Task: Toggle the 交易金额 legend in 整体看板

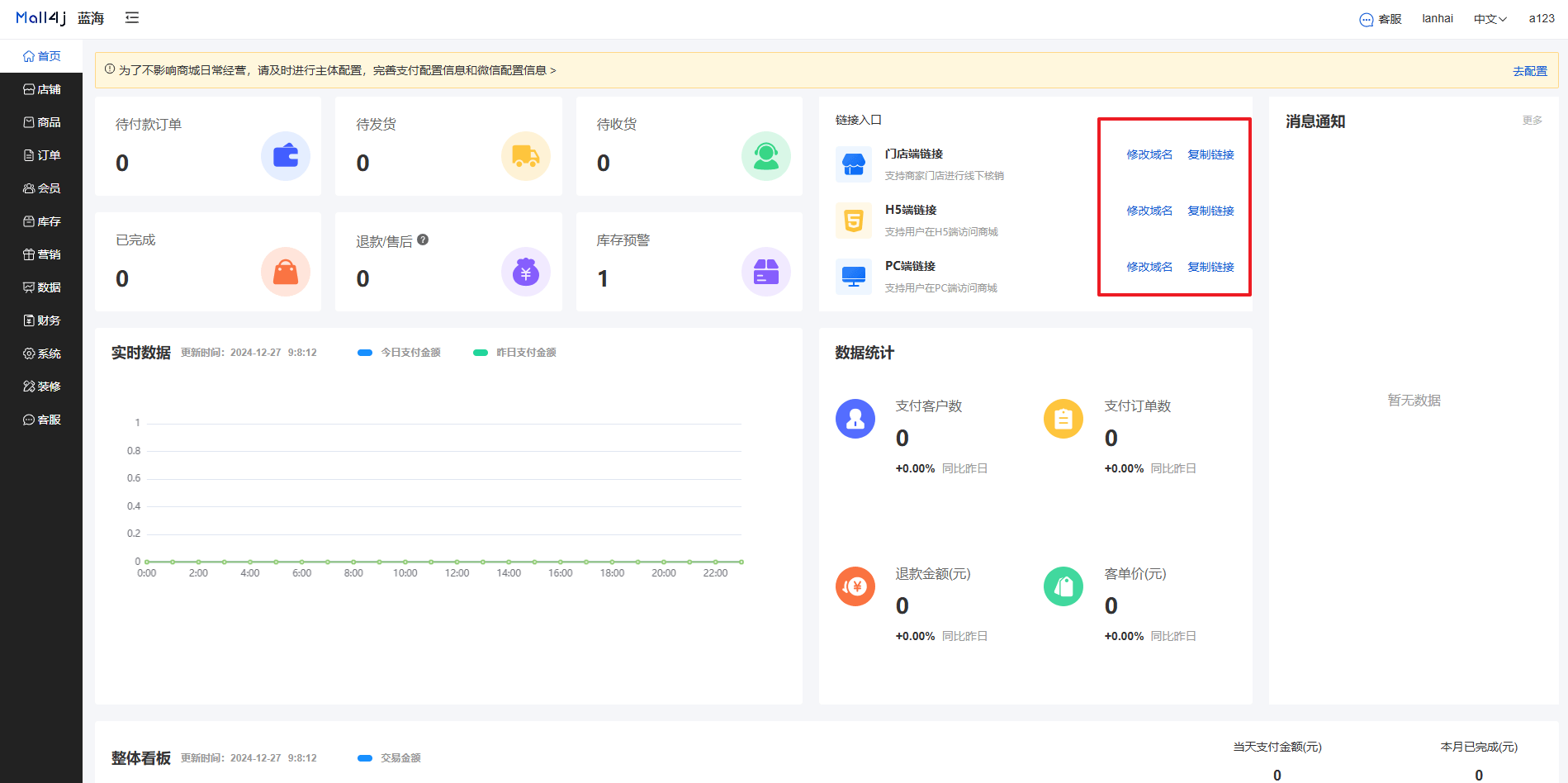Action: (389, 758)
